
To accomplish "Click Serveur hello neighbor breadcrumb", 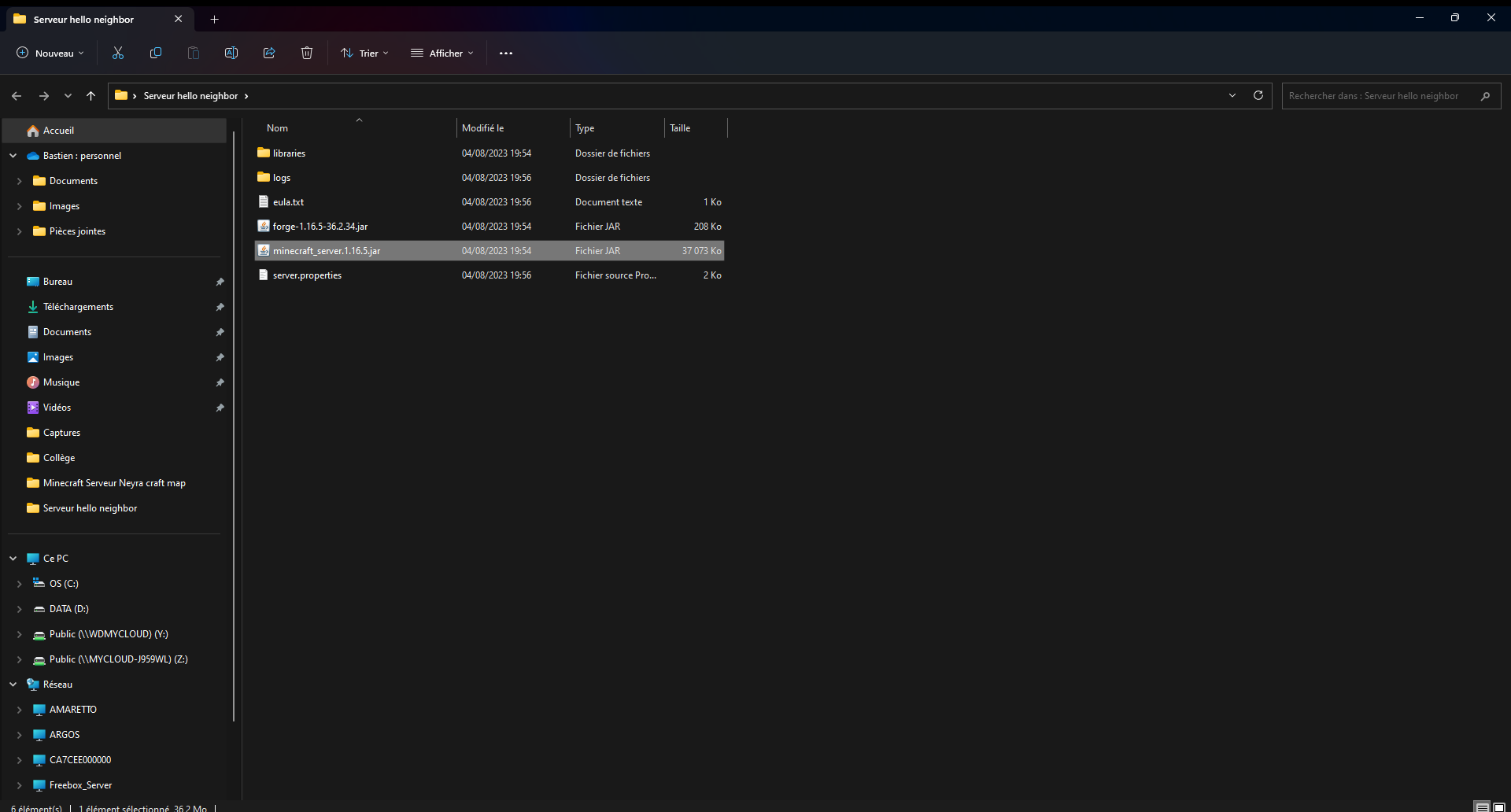I will click(190, 96).
